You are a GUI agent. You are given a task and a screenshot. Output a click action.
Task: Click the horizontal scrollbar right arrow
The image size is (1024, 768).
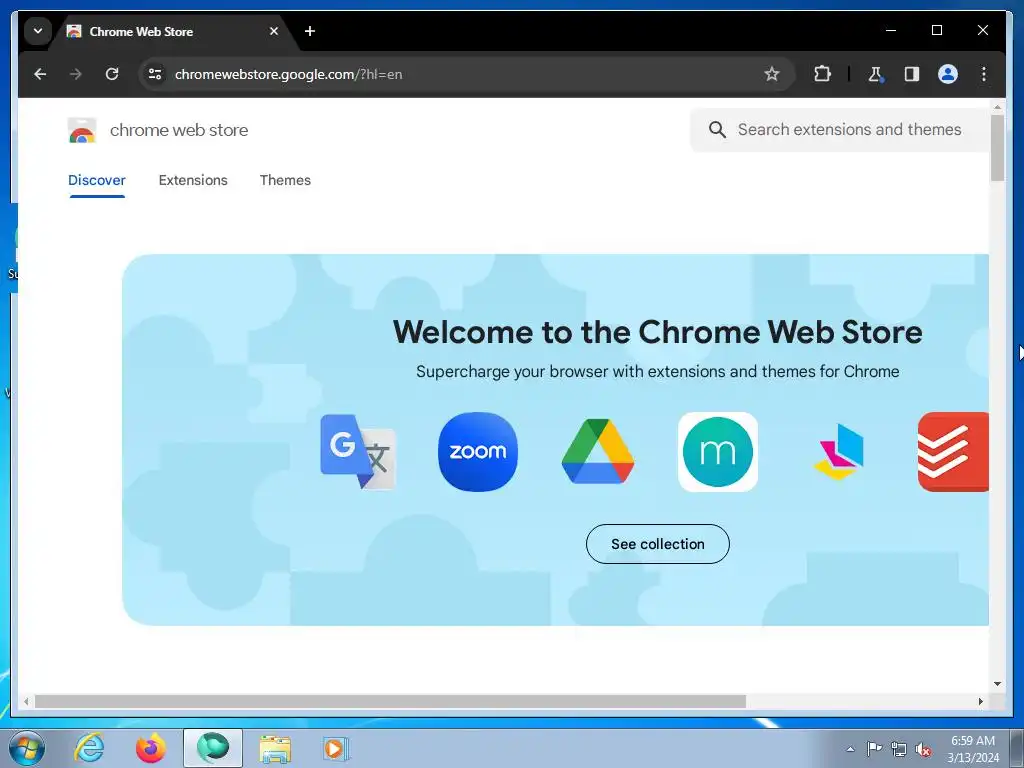point(980,701)
